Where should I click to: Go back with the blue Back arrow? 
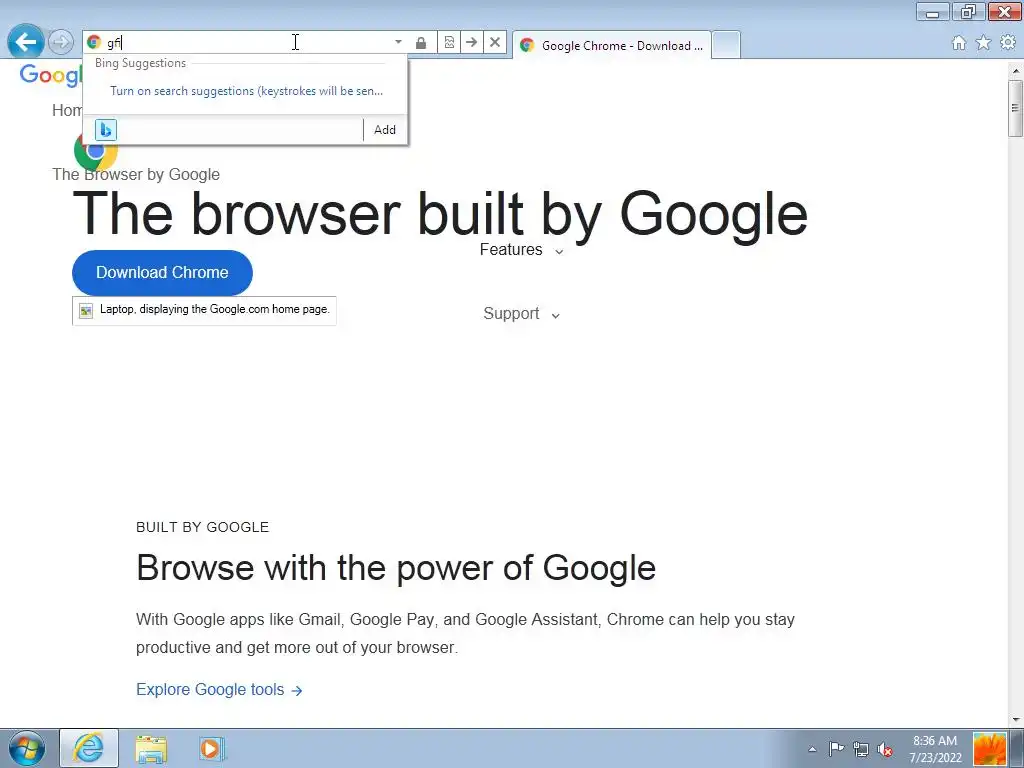coord(25,42)
